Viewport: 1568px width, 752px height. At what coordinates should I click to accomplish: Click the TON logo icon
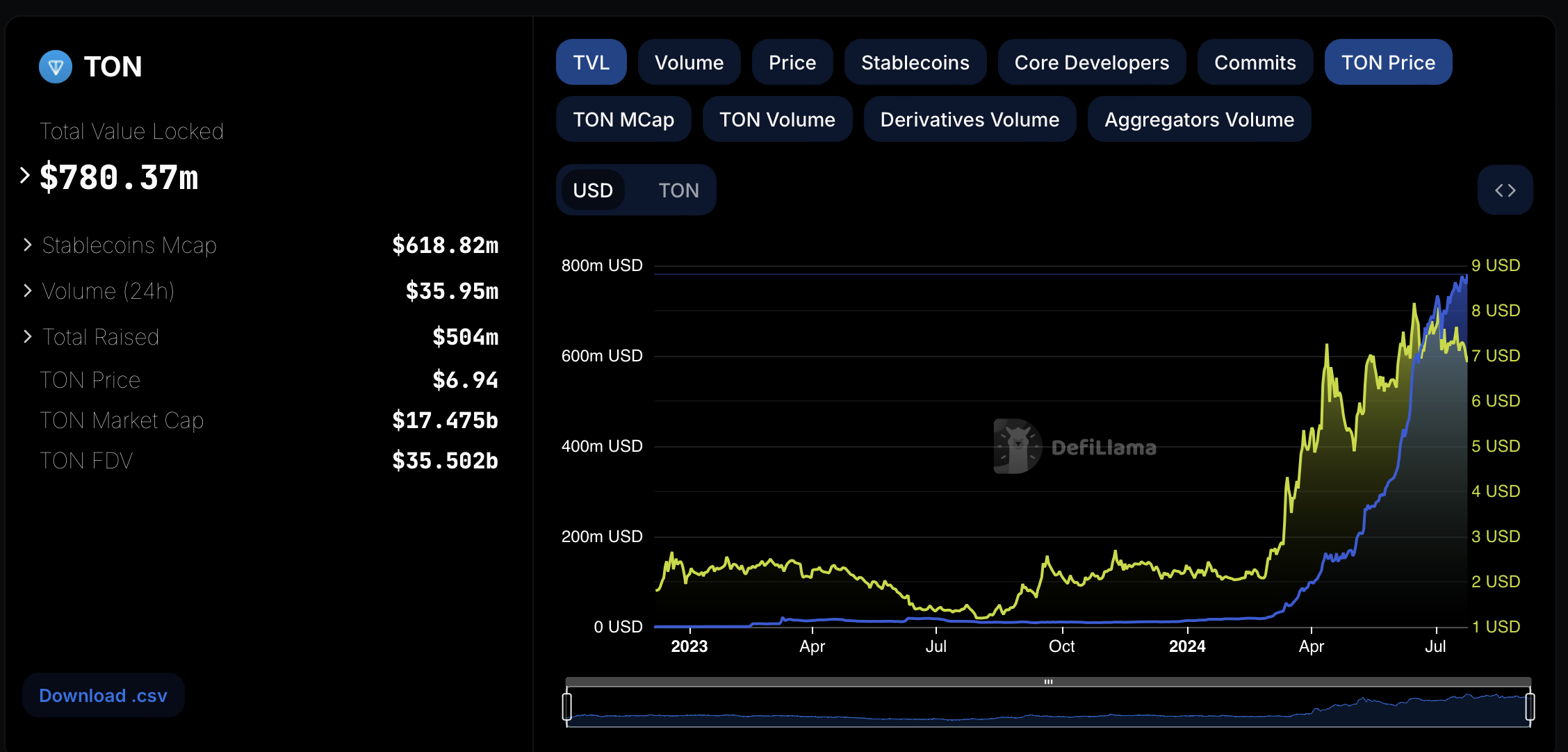pyautogui.click(x=56, y=67)
